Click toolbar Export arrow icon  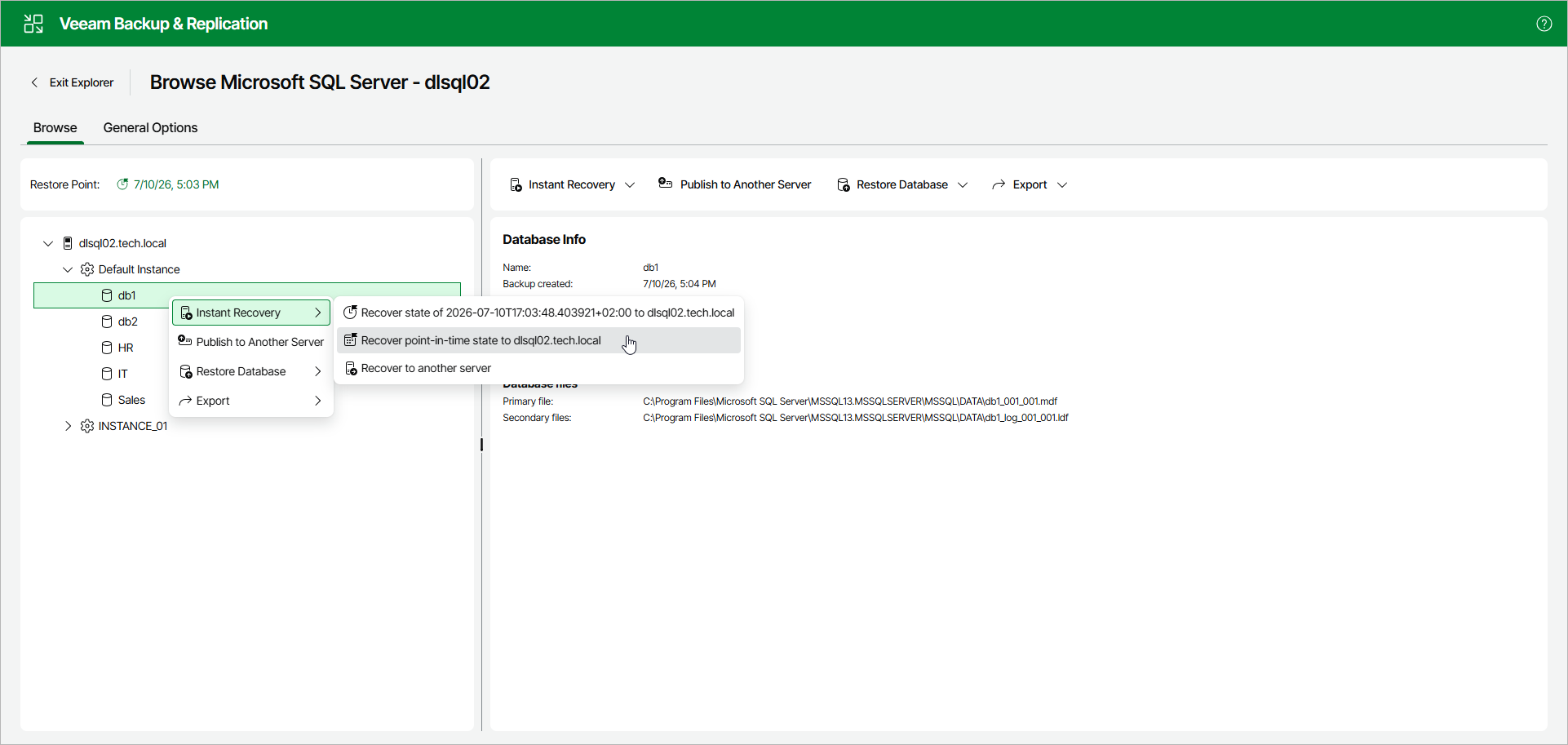(x=999, y=185)
